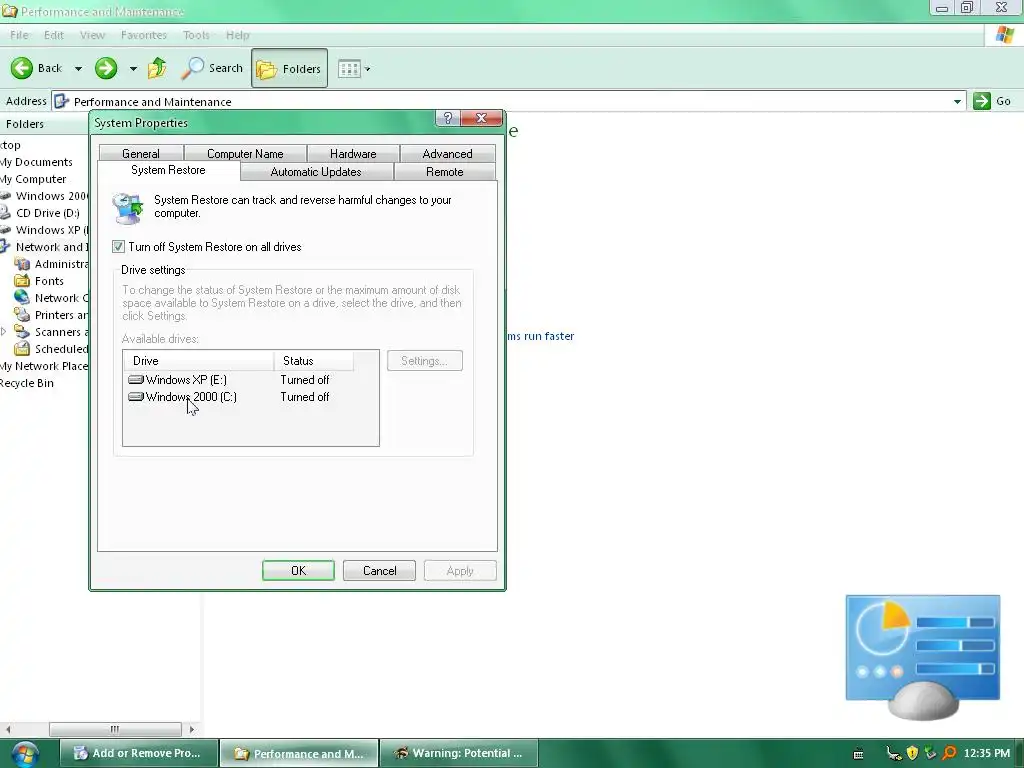The image size is (1024, 768).
Task: Open the File menu
Action: pos(19,35)
